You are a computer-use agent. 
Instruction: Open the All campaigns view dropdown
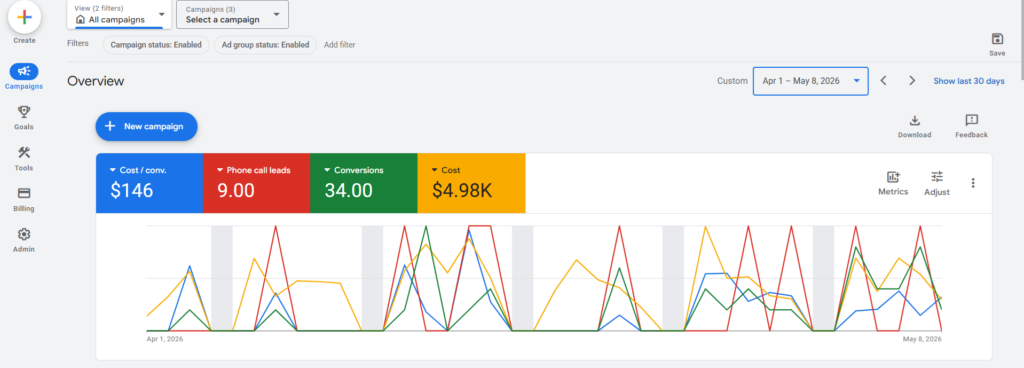pos(120,14)
